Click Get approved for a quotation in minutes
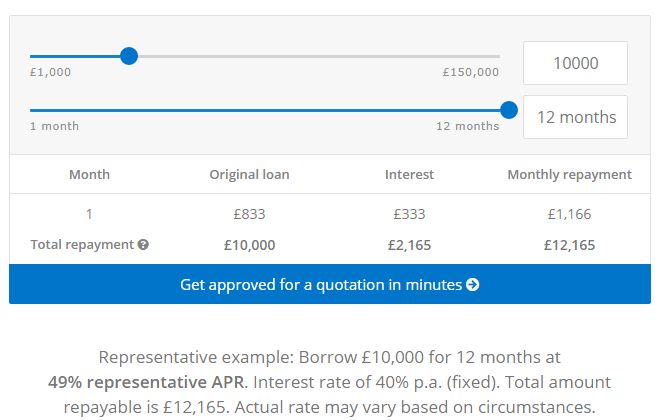Viewport: 671px width, 420px height. 330,284
